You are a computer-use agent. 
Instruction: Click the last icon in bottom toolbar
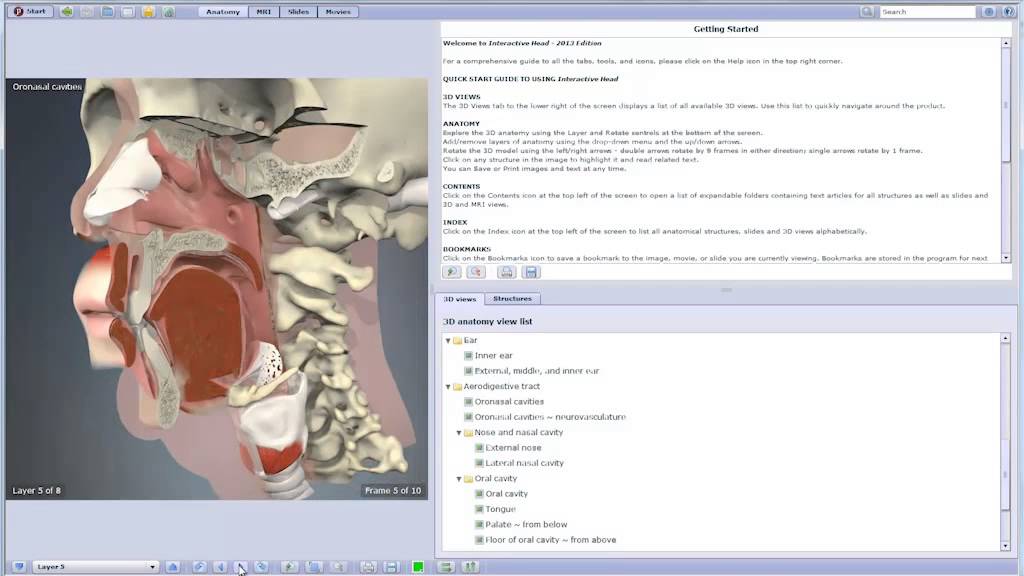pyautogui.click(x=470, y=567)
